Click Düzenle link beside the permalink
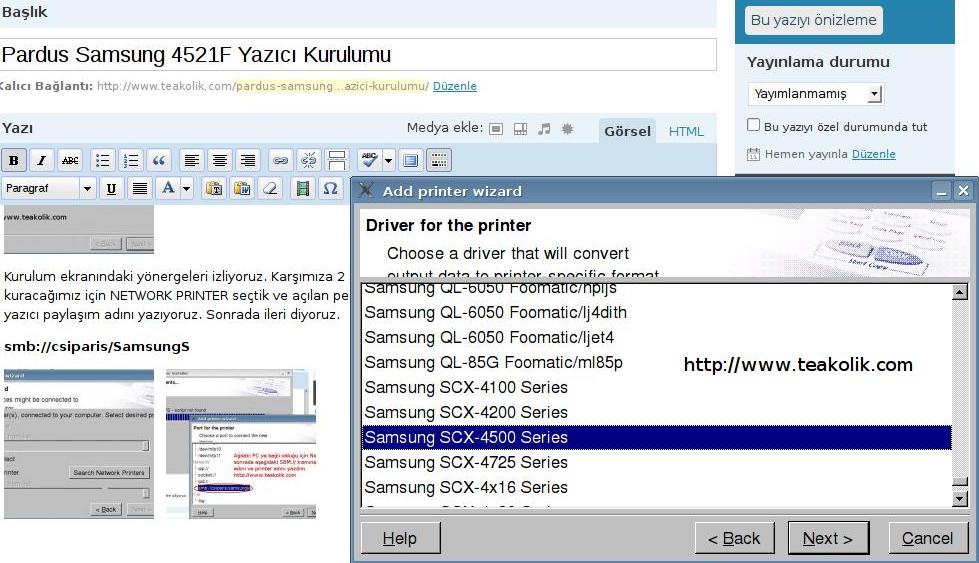Screen dimensions: 979x563 point(455,86)
